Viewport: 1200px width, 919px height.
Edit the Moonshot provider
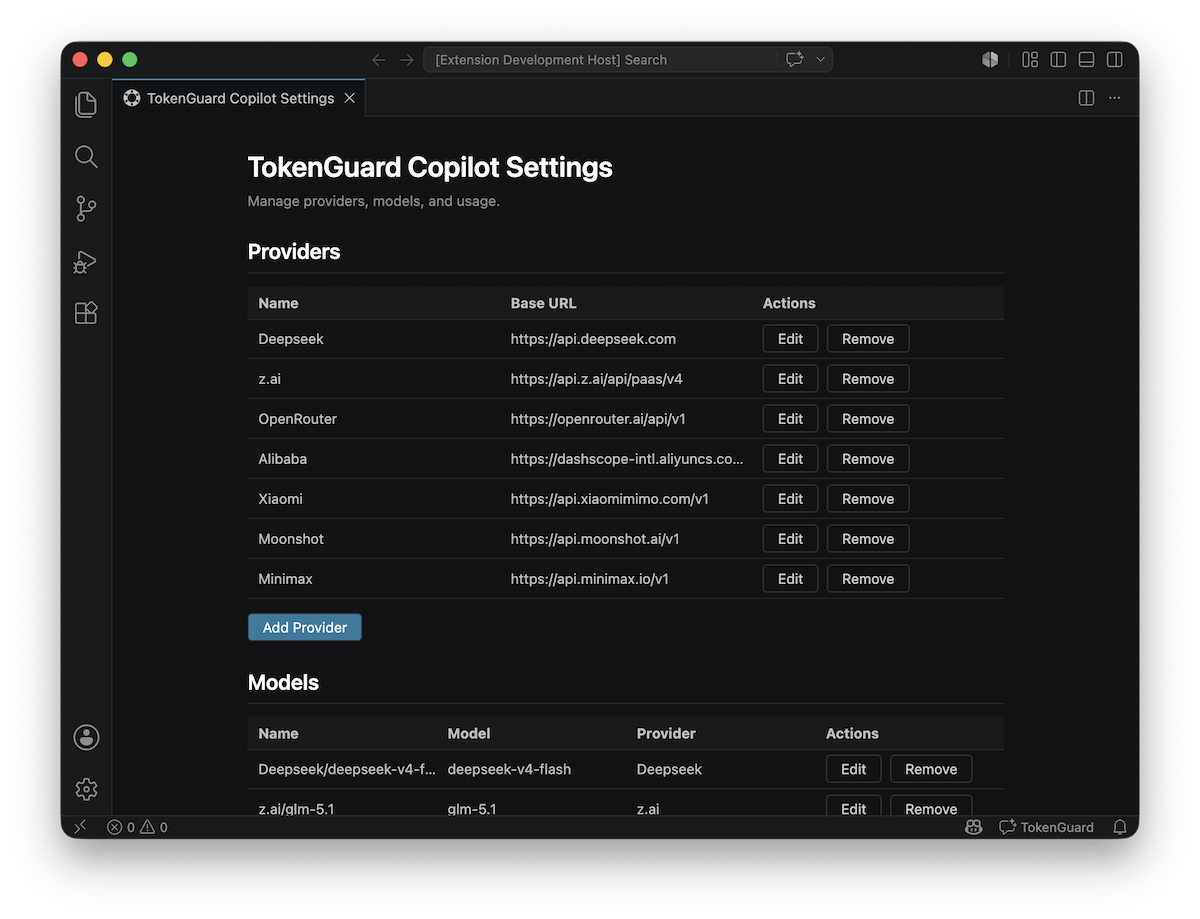(790, 539)
